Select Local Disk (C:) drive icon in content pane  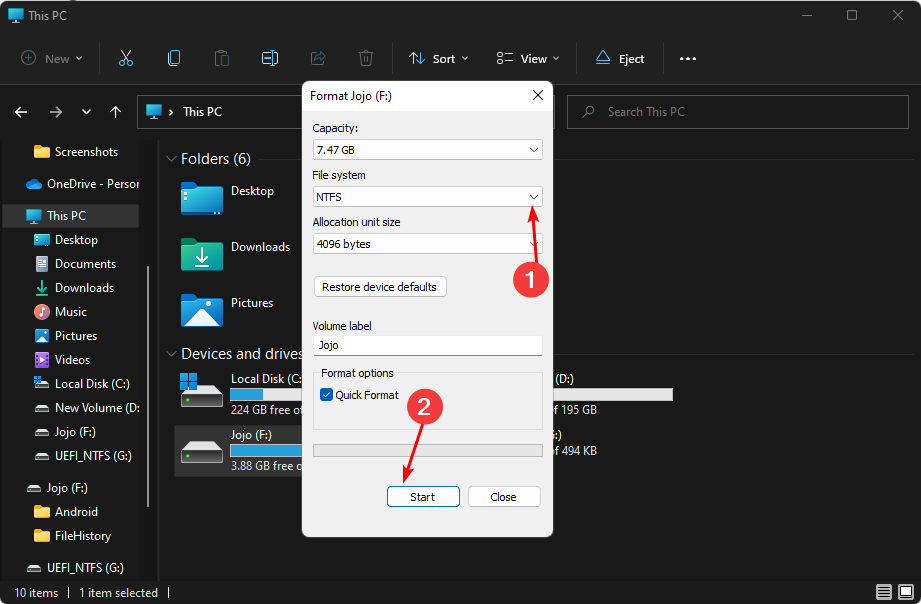coord(201,390)
